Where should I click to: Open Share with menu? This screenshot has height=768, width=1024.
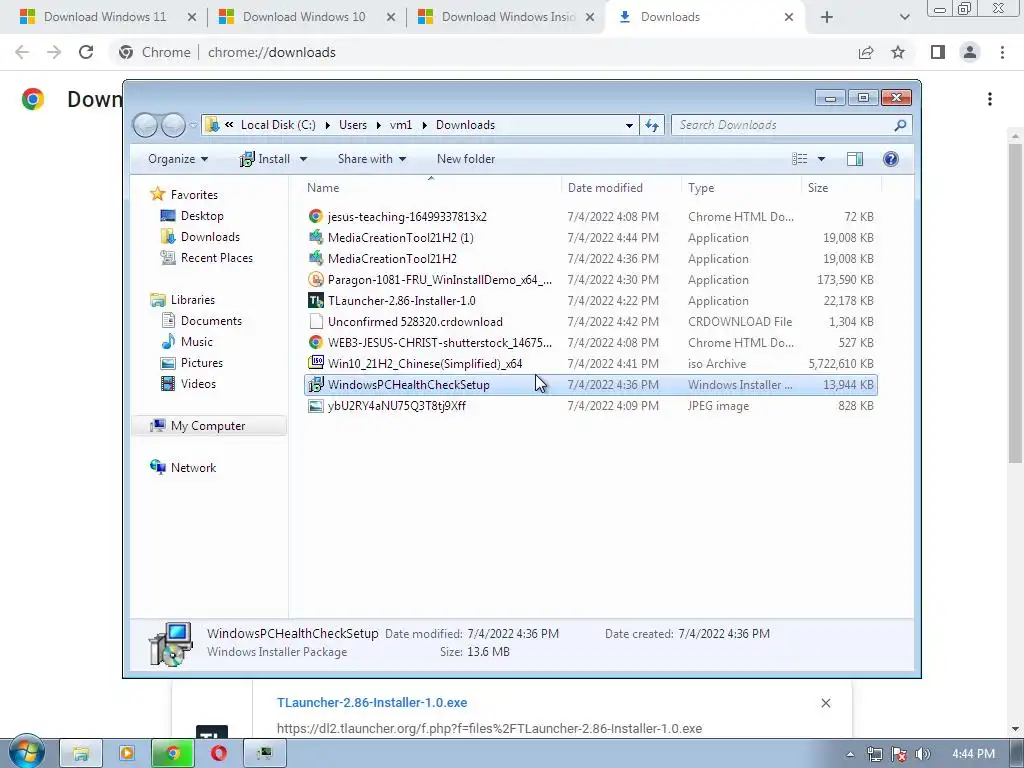(x=372, y=159)
